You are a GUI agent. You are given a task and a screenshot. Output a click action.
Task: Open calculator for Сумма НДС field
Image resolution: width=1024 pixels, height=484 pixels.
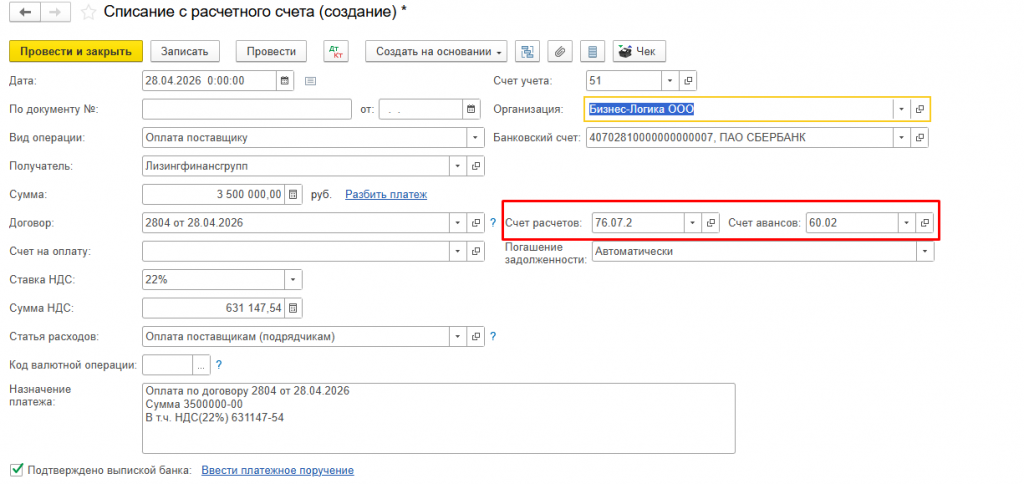[x=293, y=308]
